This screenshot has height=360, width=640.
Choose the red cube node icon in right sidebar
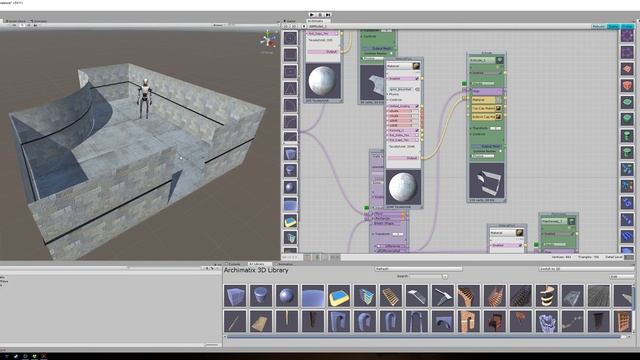(627, 86)
